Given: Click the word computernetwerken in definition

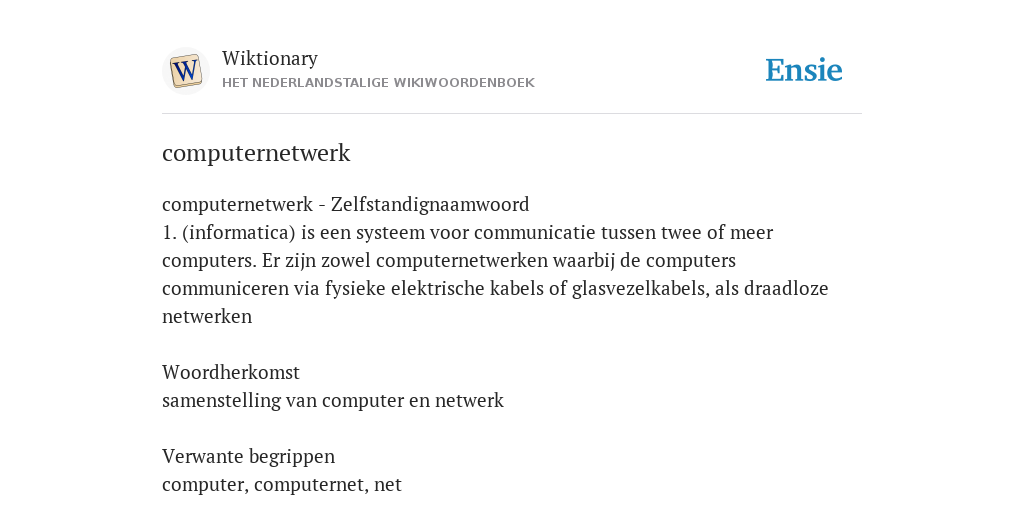Looking at the screenshot, I should pyautogui.click(x=462, y=261).
